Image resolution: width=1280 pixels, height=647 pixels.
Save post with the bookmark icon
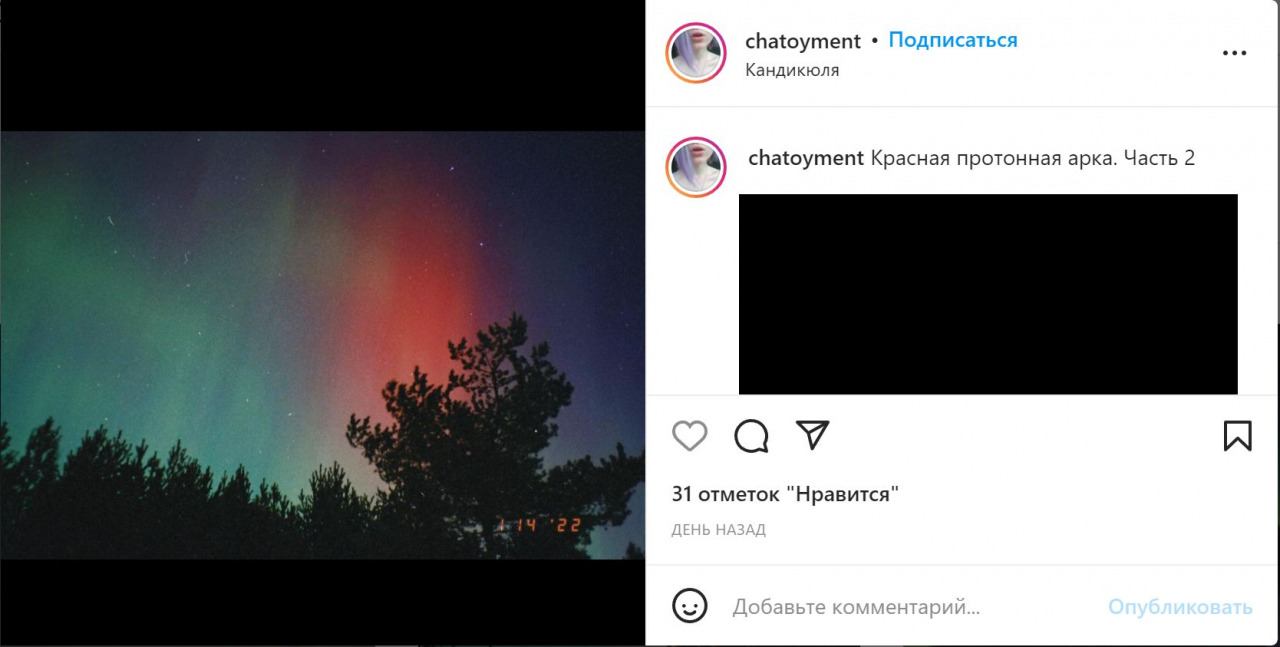click(x=1237, y=435)
